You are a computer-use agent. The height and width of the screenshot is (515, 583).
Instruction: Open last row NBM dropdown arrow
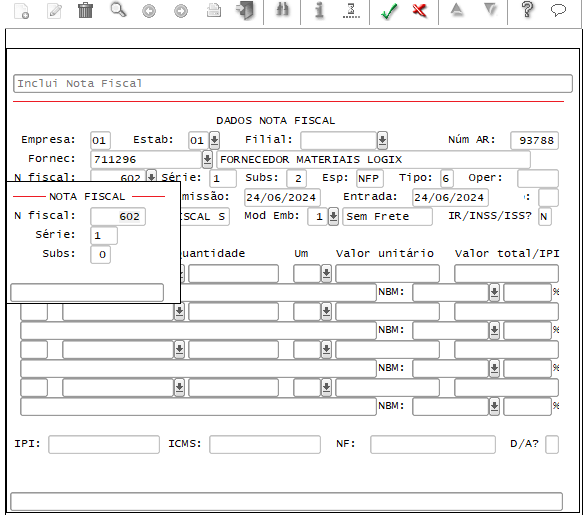click(x=494, y=406)
